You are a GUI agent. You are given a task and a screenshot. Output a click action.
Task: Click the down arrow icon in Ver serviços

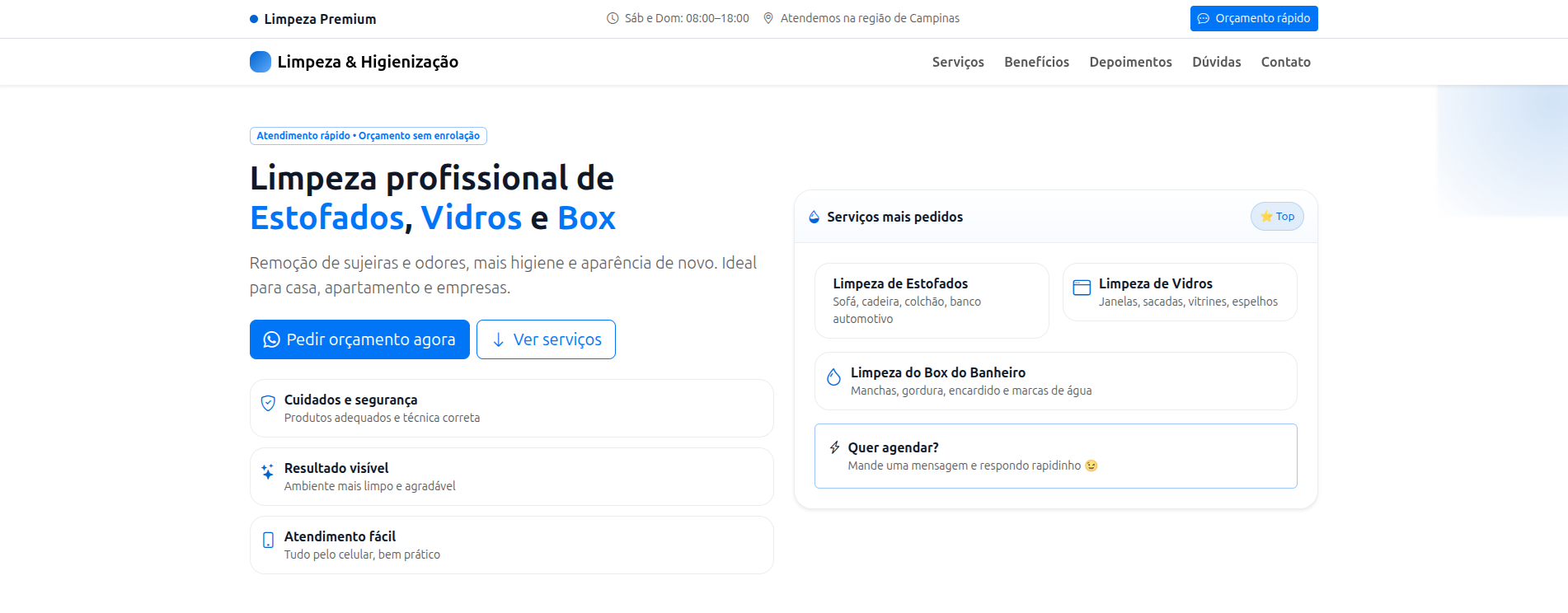pyautogui.click(x=498, y=339)
